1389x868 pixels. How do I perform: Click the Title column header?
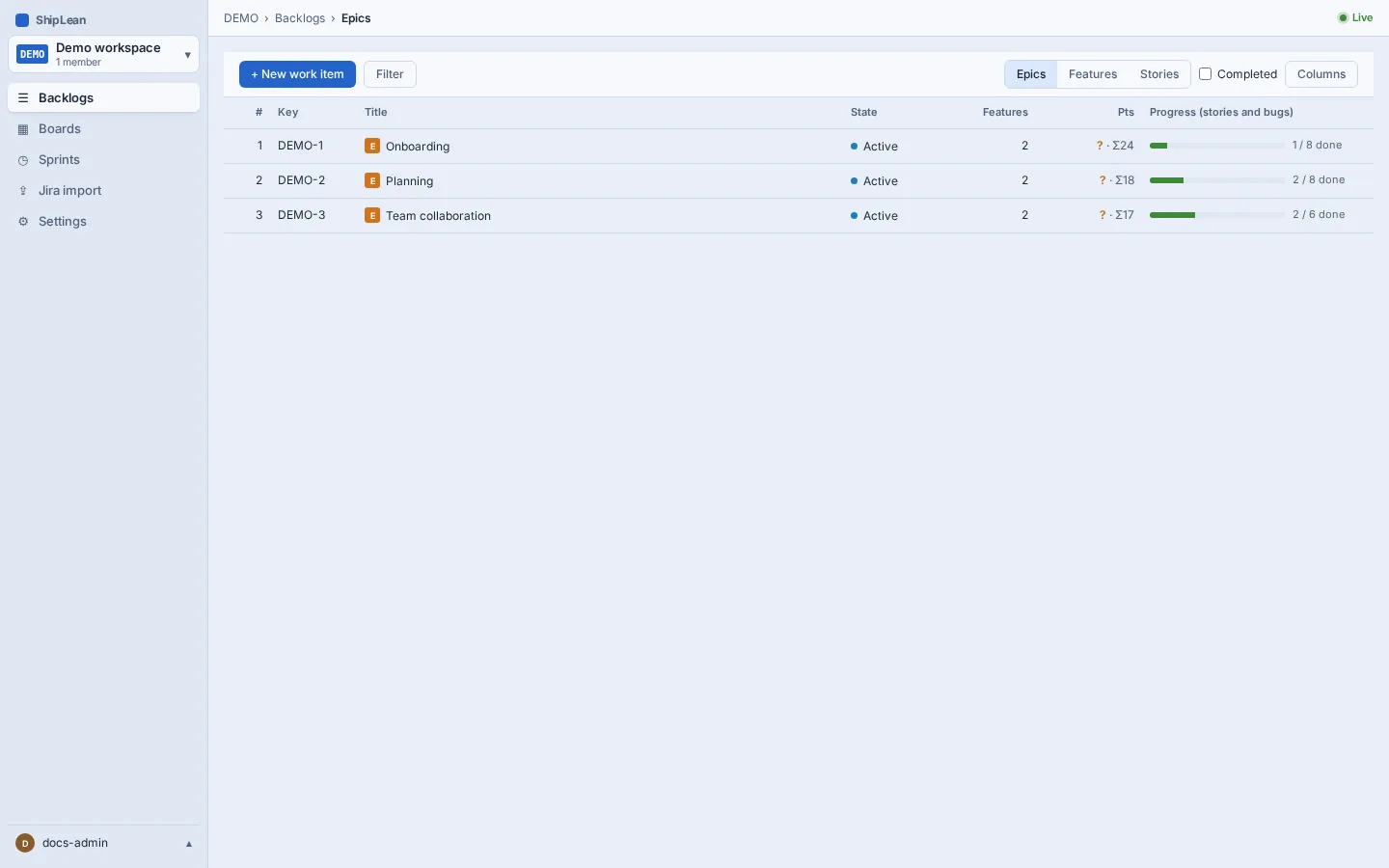click(376, 113)
